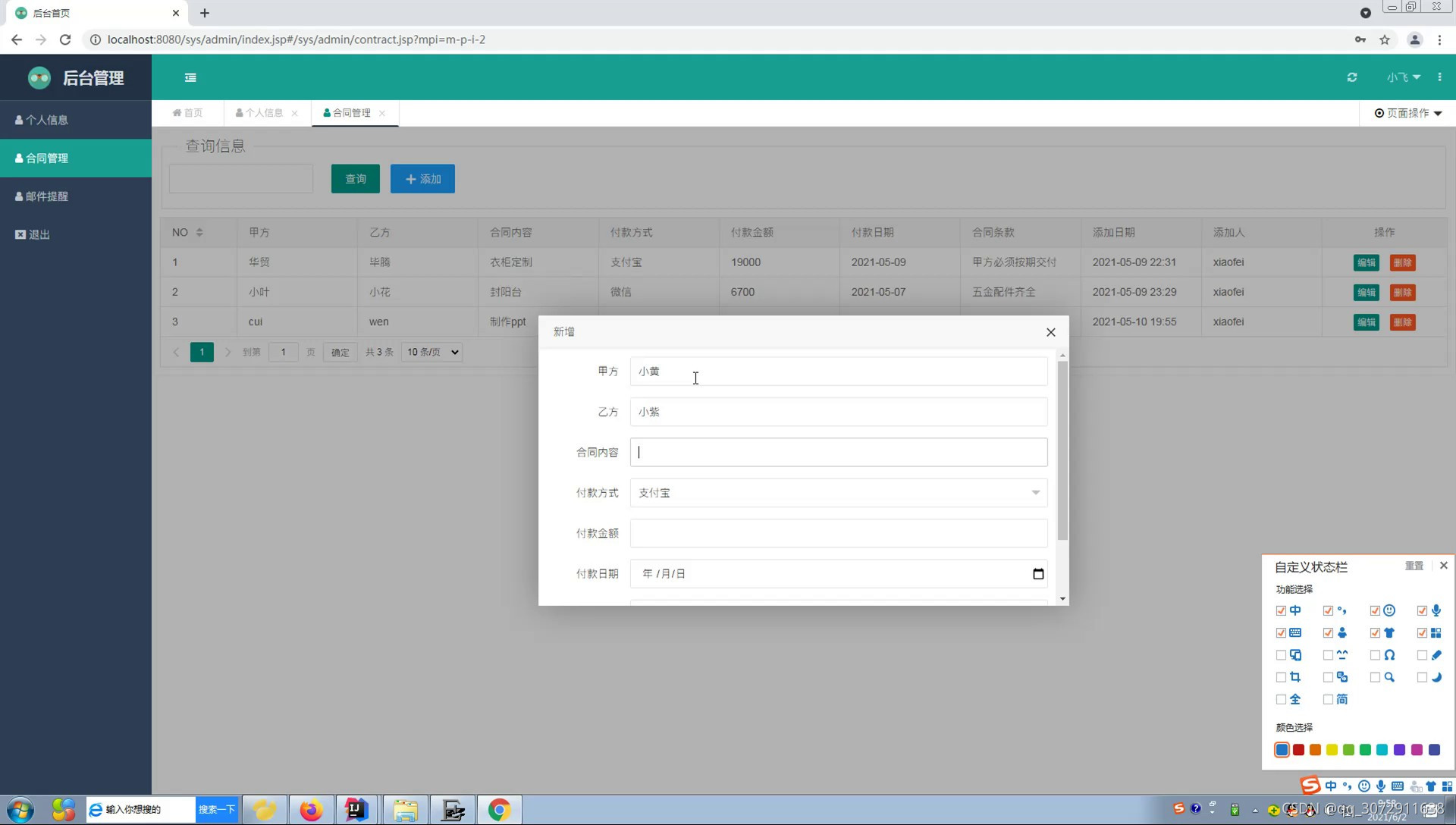Open Chrome from the taskbar

[x=499, y=810]
